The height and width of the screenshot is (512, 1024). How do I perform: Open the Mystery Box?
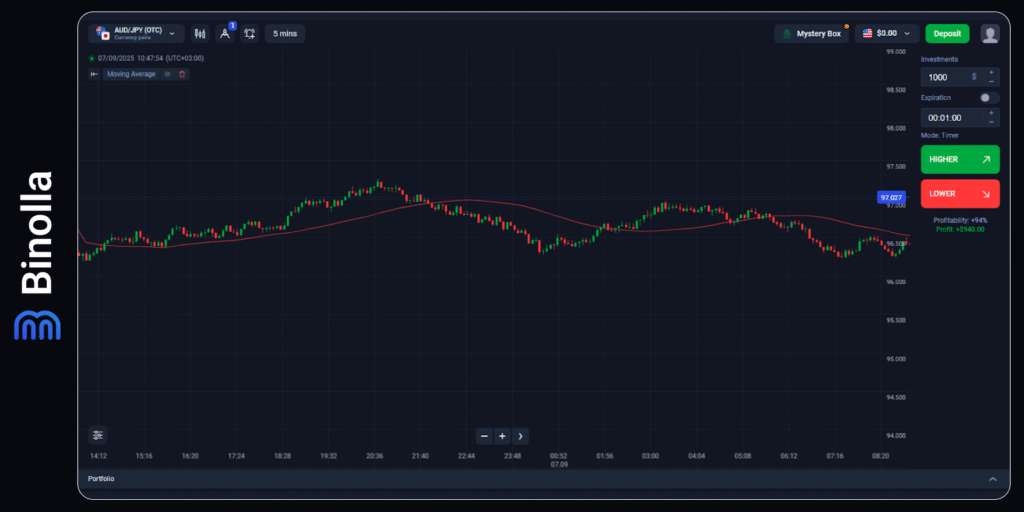tap(811, 33)
